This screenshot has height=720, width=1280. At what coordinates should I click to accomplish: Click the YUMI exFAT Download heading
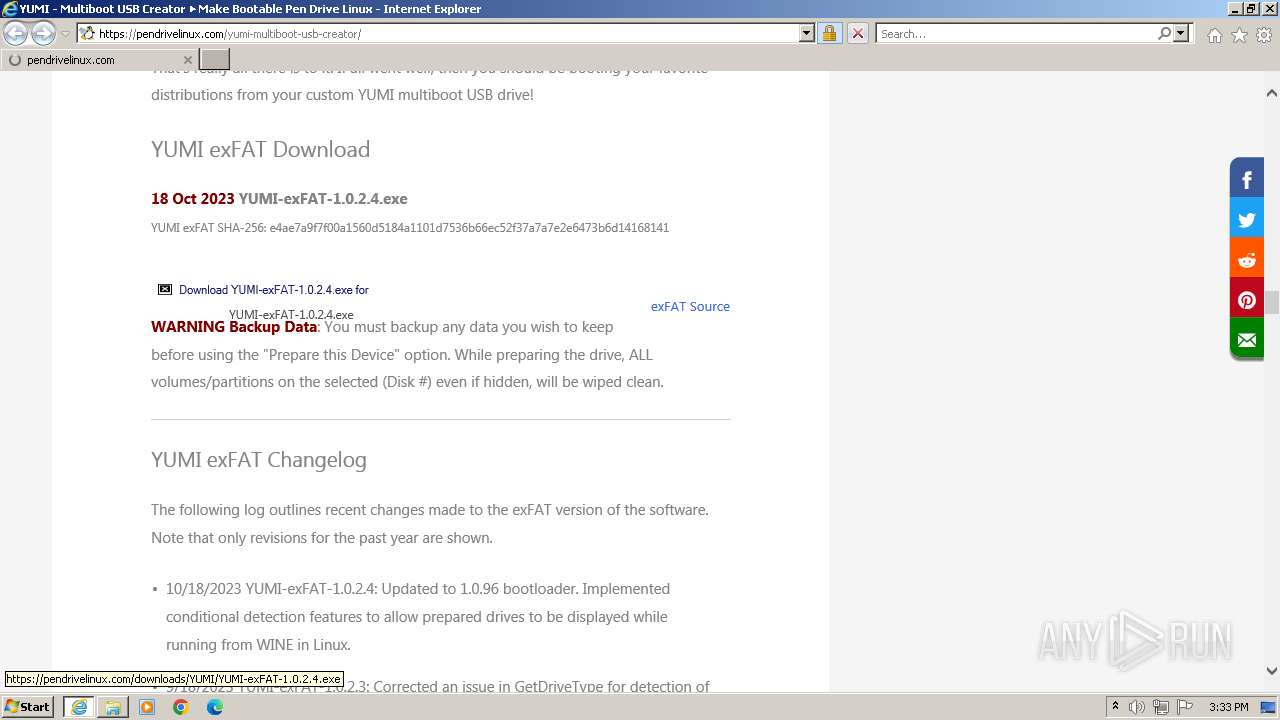coord(260,149)
